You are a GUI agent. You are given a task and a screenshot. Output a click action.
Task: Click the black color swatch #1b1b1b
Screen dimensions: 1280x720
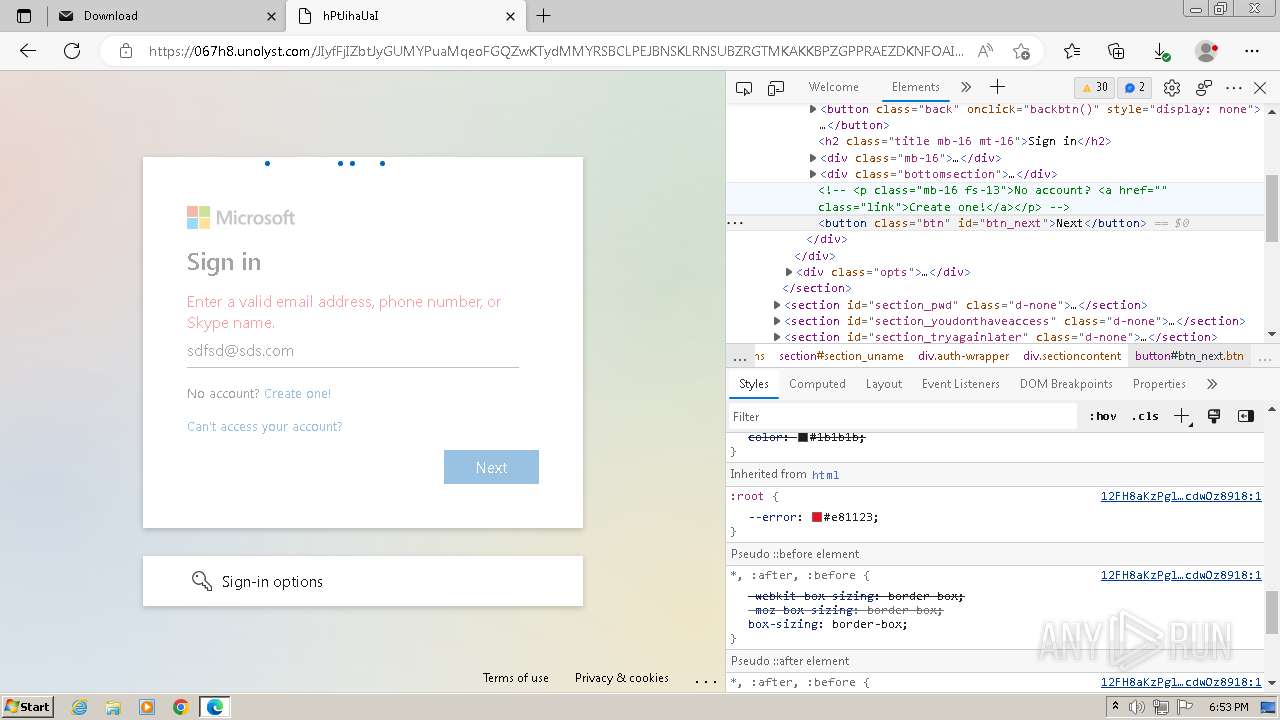(x=803, y=437)
